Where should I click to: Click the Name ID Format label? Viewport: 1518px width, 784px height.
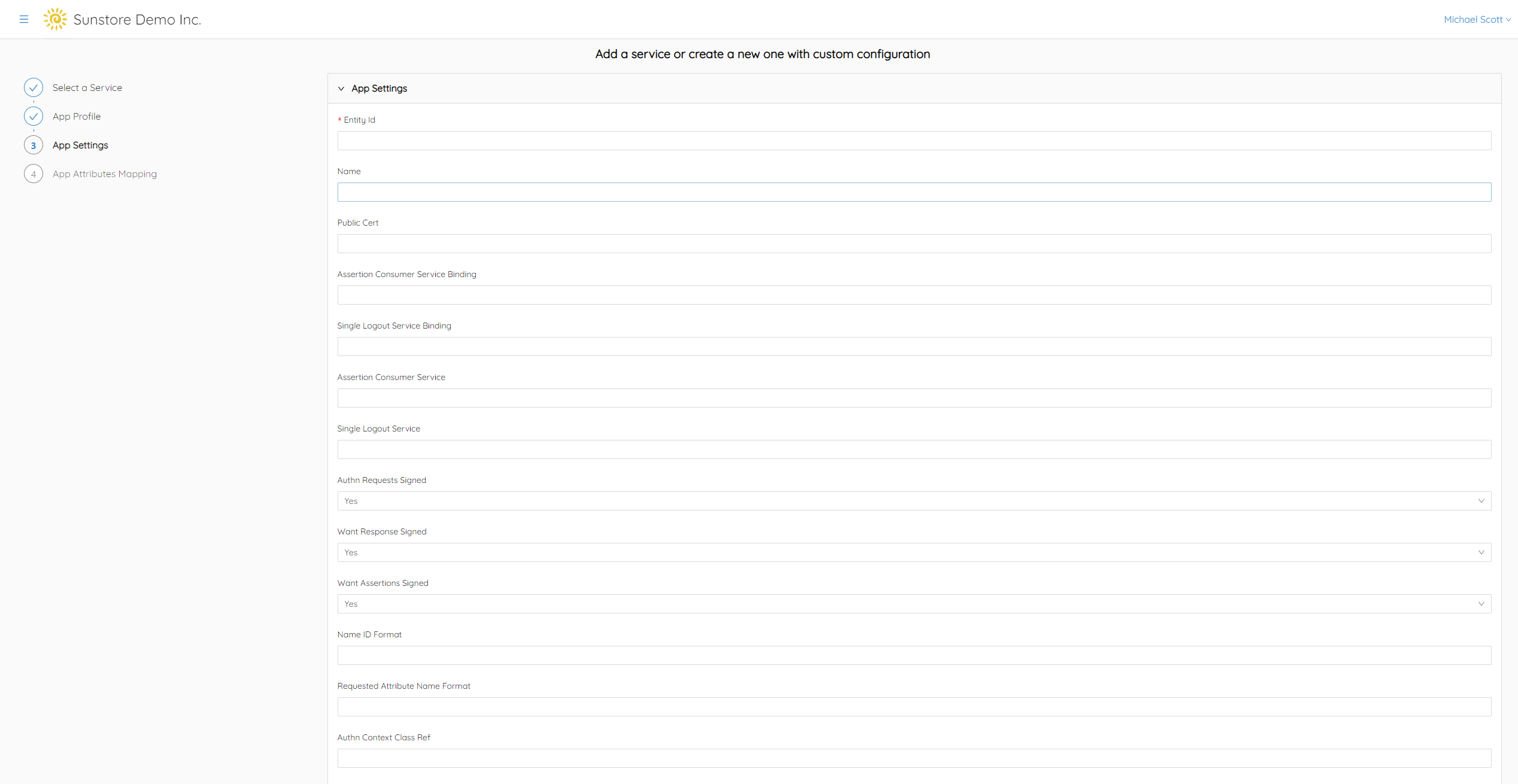pyautogui.click(x=369, y=634)
